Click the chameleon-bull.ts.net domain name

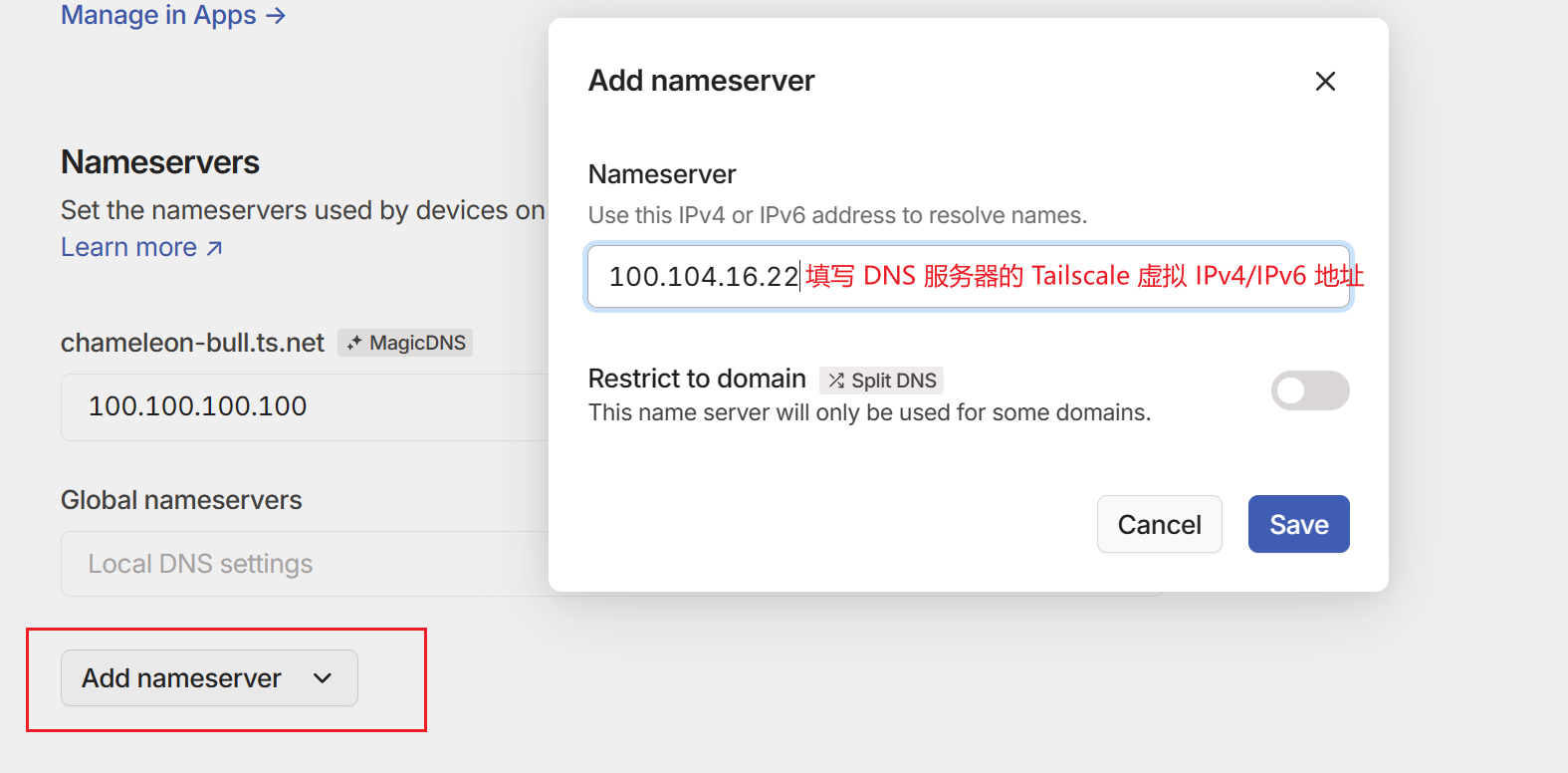[x=192, y=343]
